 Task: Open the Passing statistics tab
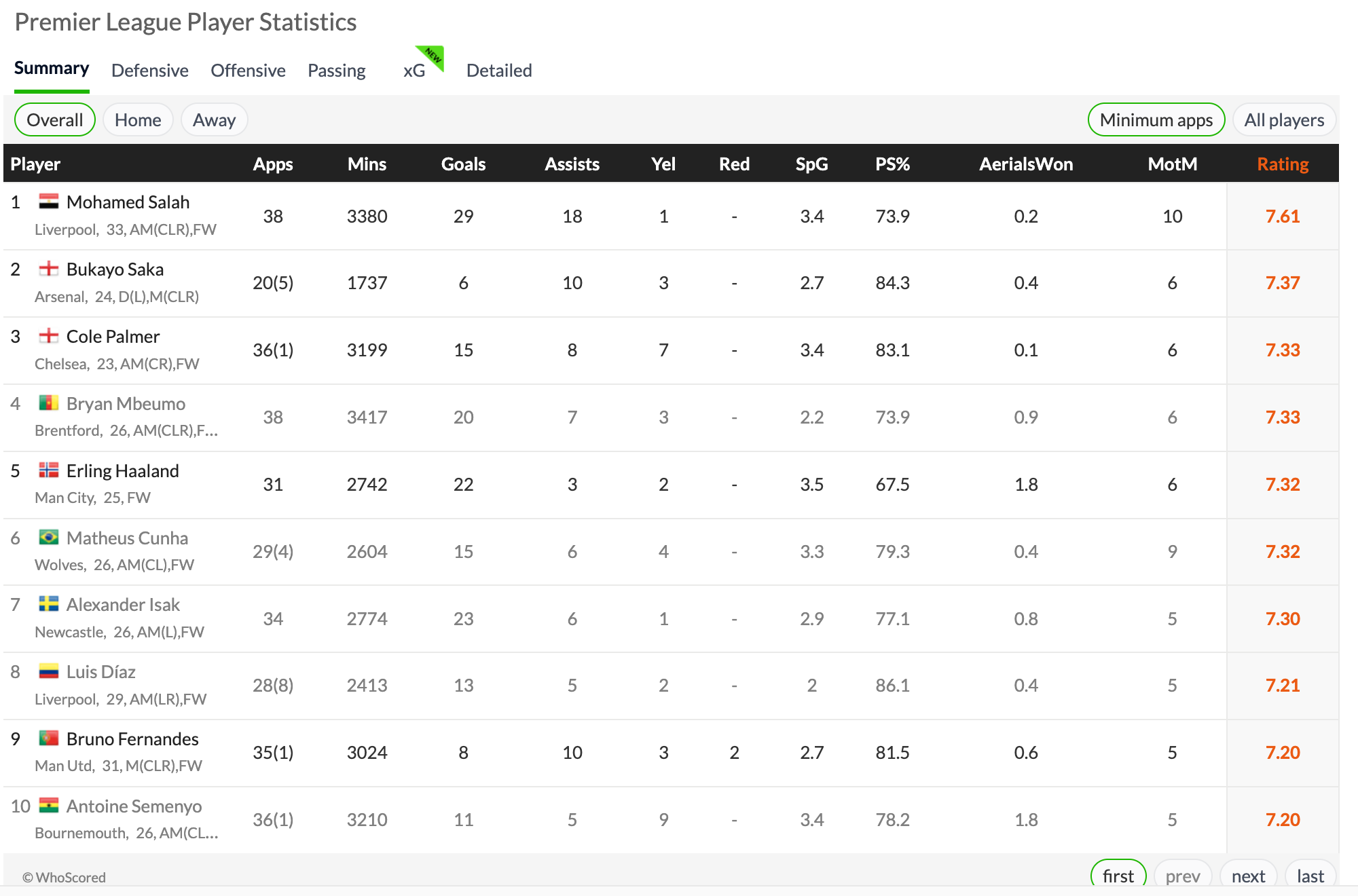pos(336,71)
